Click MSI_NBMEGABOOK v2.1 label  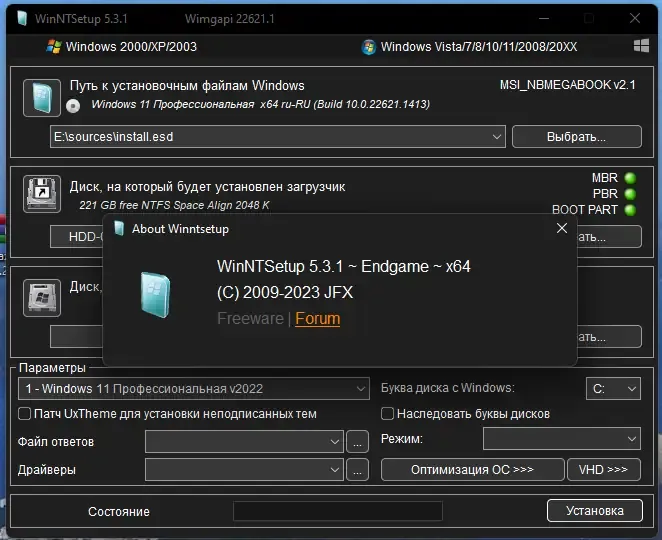pos(567,85)
